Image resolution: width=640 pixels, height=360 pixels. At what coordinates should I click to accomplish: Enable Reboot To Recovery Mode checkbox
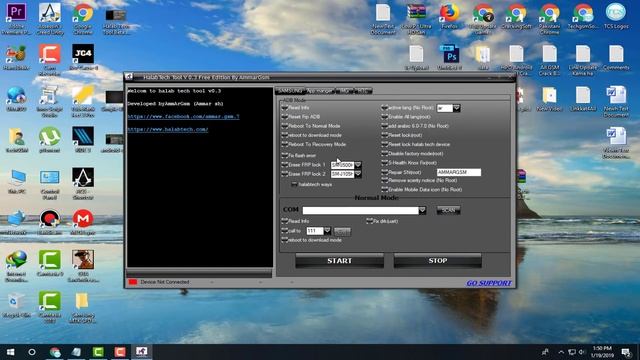click(285, 144)
